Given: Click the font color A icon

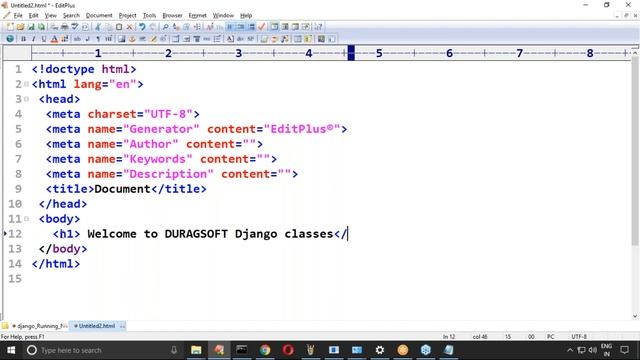Looking at the screenshot, I should point(54,39).
